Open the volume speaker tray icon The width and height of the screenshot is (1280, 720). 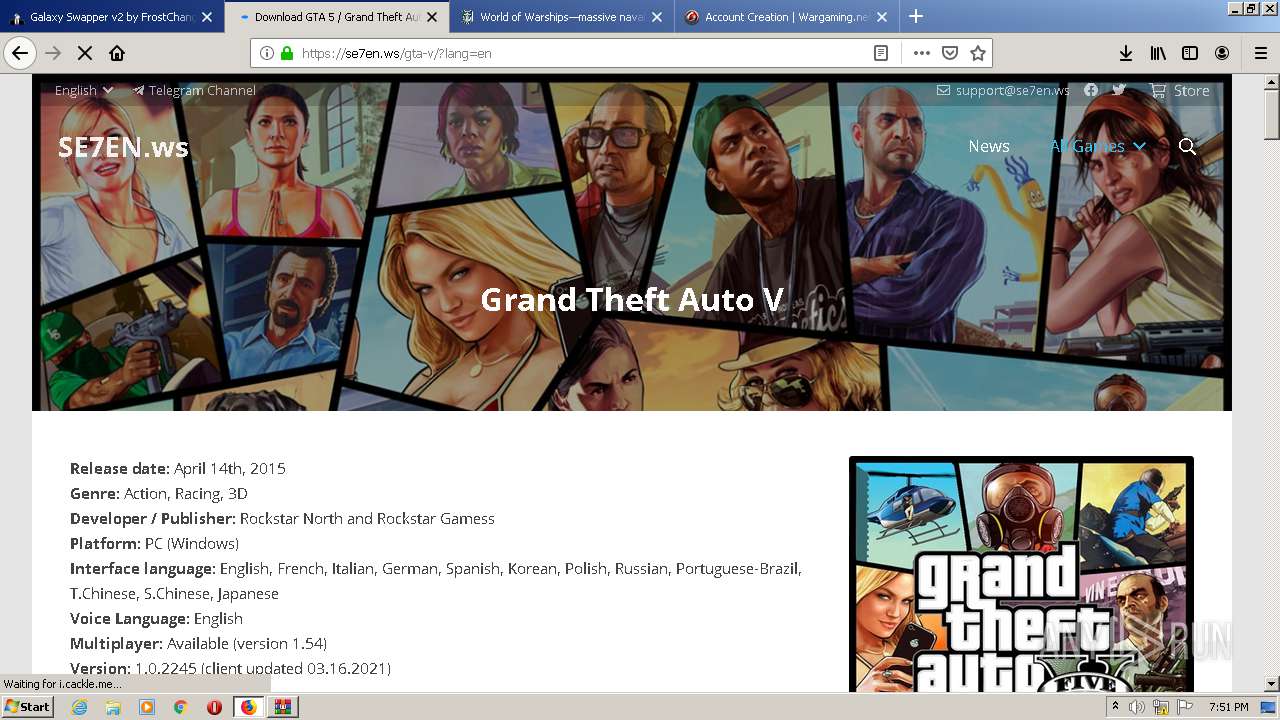click(1137, 707)
